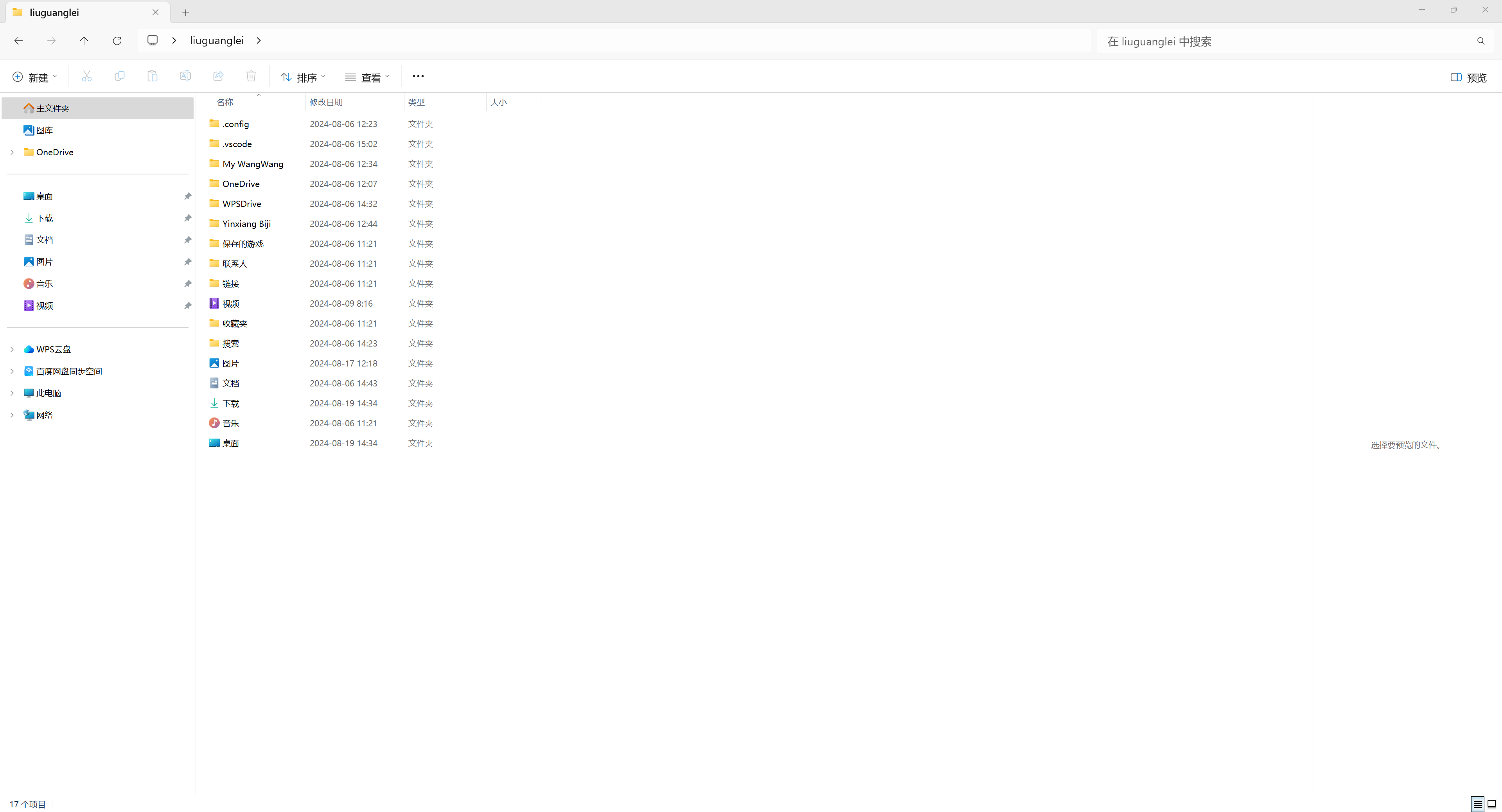Open the 查看 view dropdown
The image size is (1502, 812).
point(367,77)
